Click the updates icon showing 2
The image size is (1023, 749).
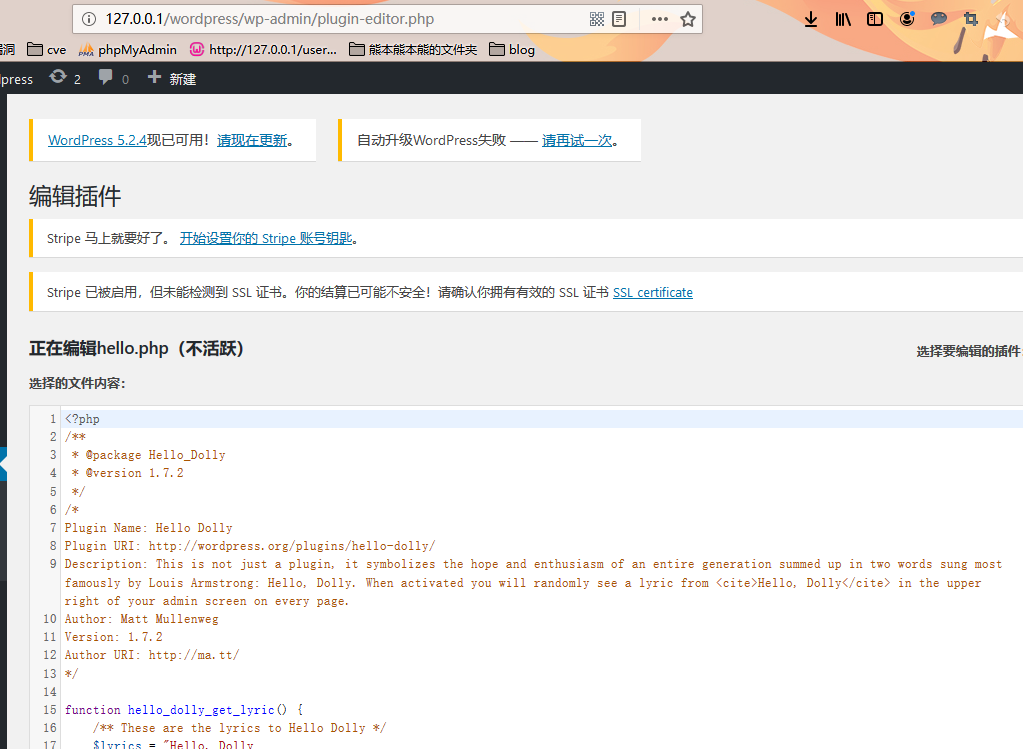(65, 78)
